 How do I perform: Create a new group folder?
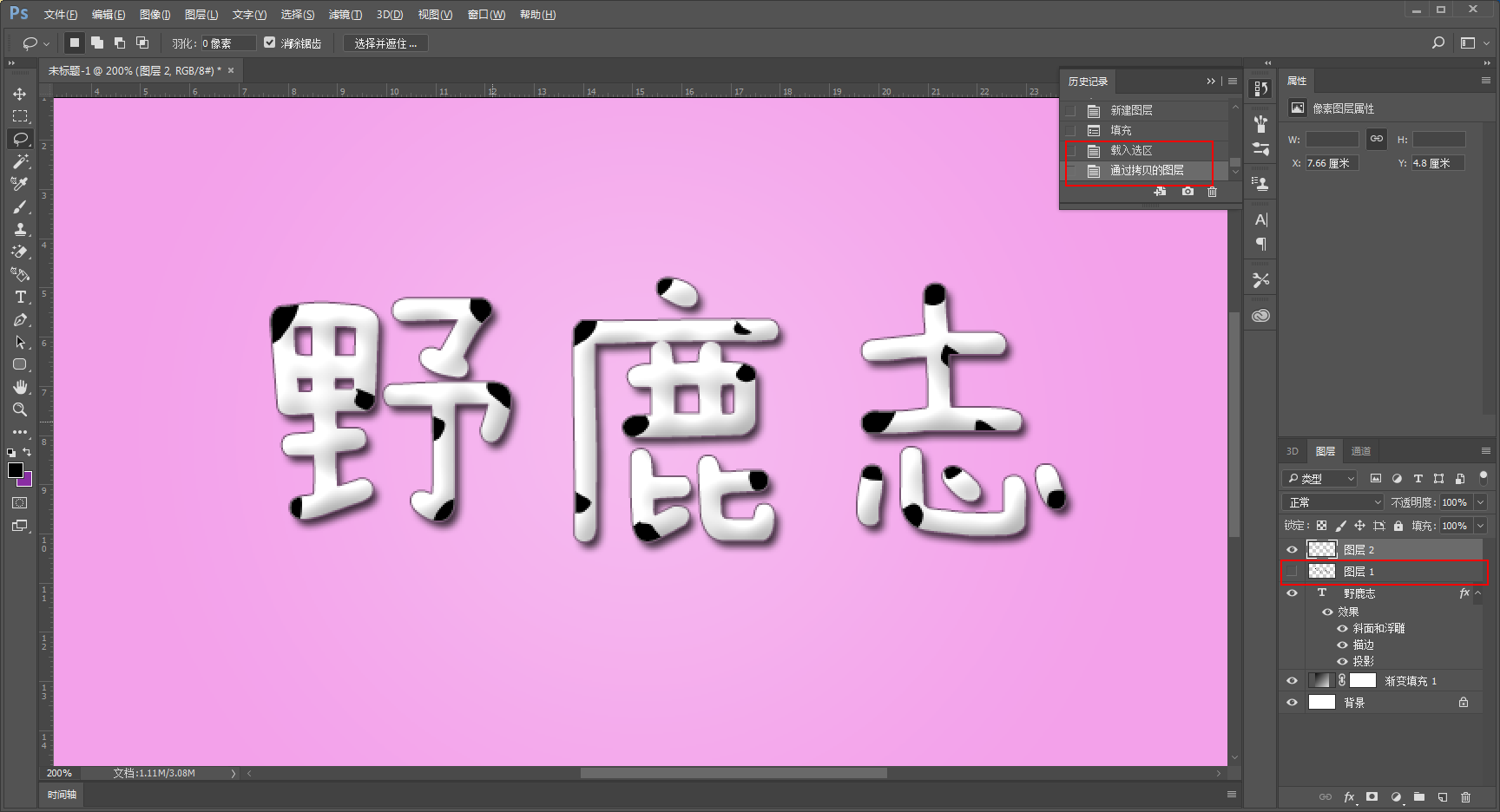[1419, 796]
